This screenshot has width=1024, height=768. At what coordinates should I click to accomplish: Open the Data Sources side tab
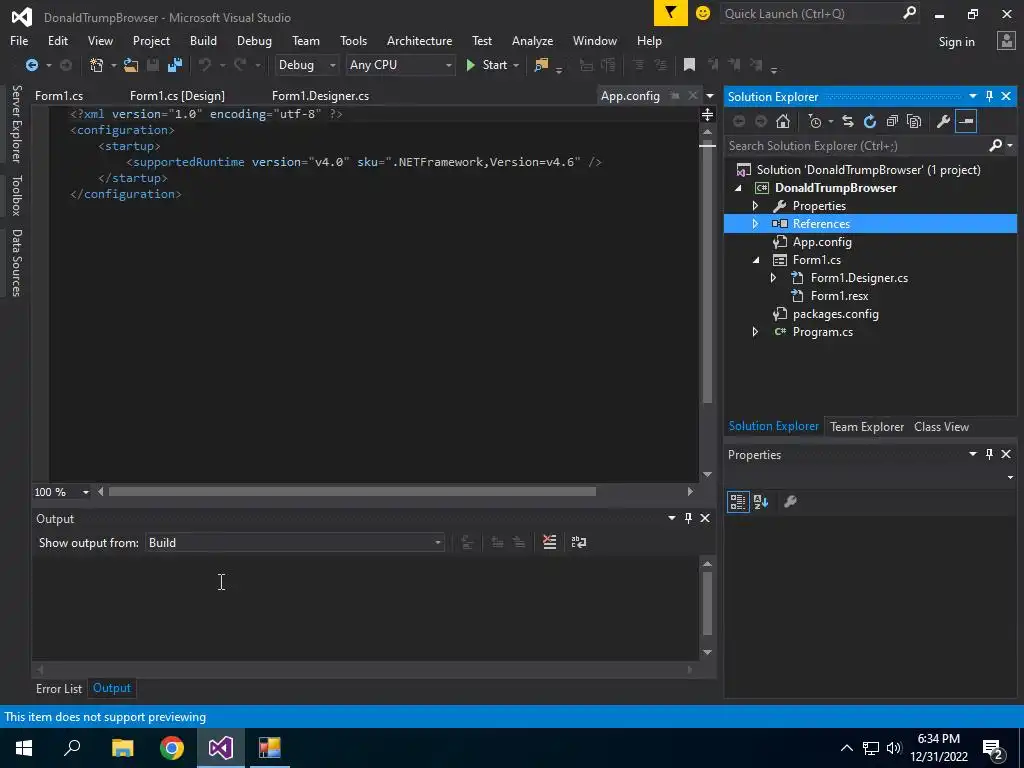click(17, 263)
